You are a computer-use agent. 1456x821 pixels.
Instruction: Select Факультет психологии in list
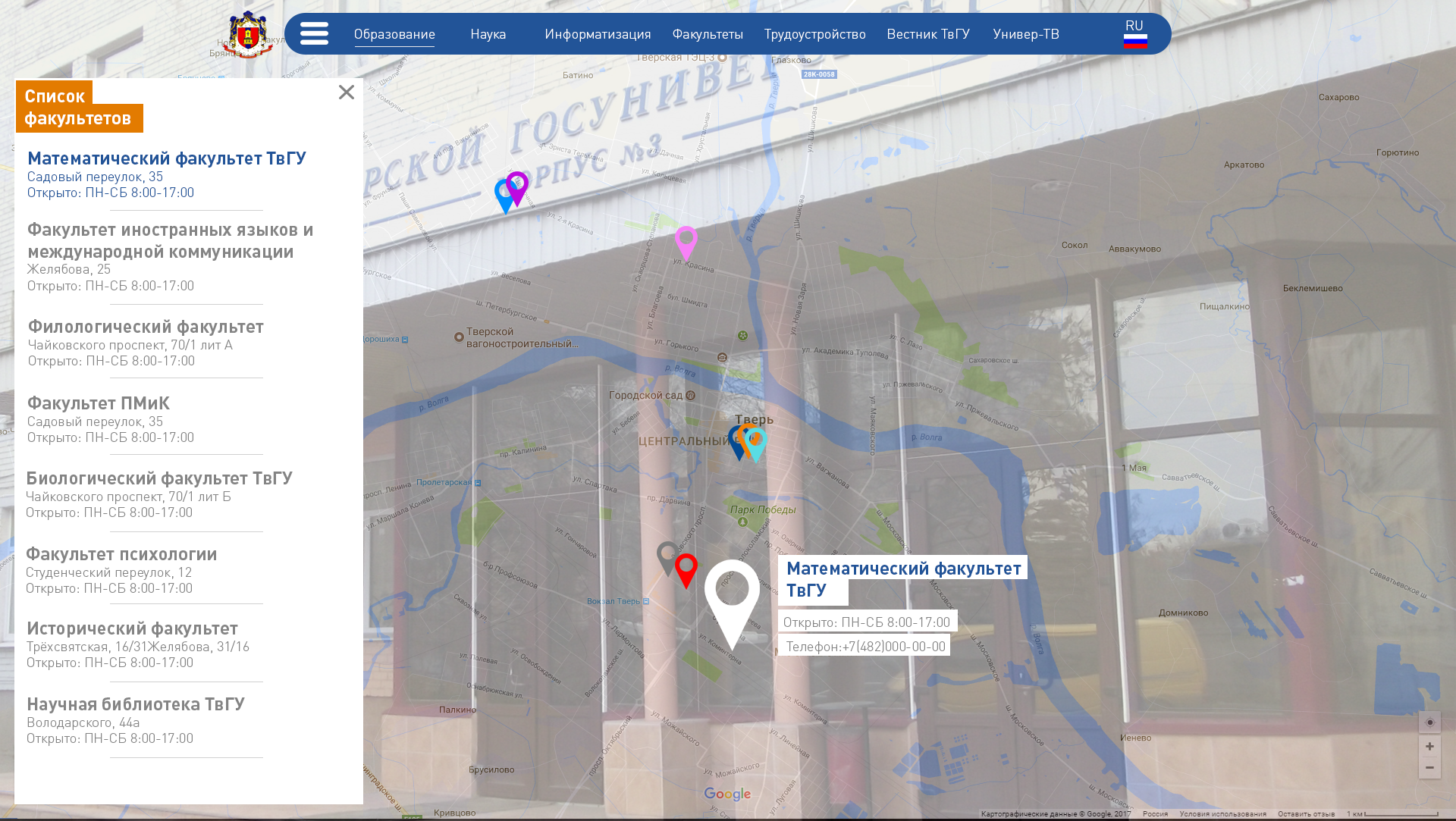coord(121,553)
